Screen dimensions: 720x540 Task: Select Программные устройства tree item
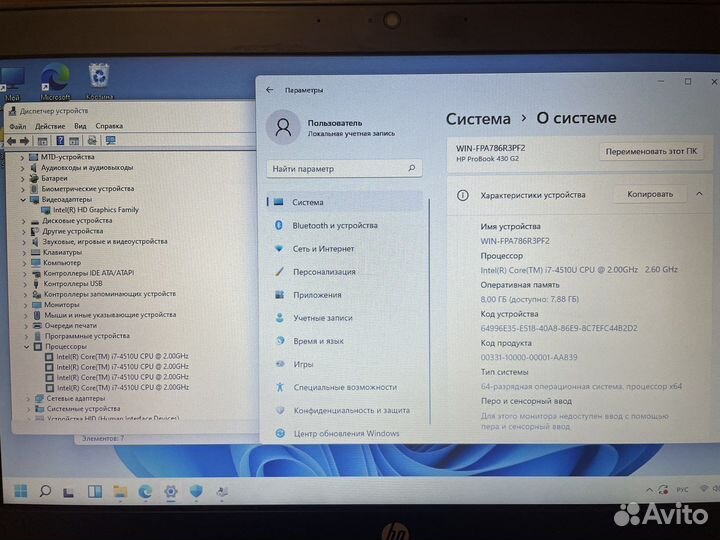click(x=87, y=336)
